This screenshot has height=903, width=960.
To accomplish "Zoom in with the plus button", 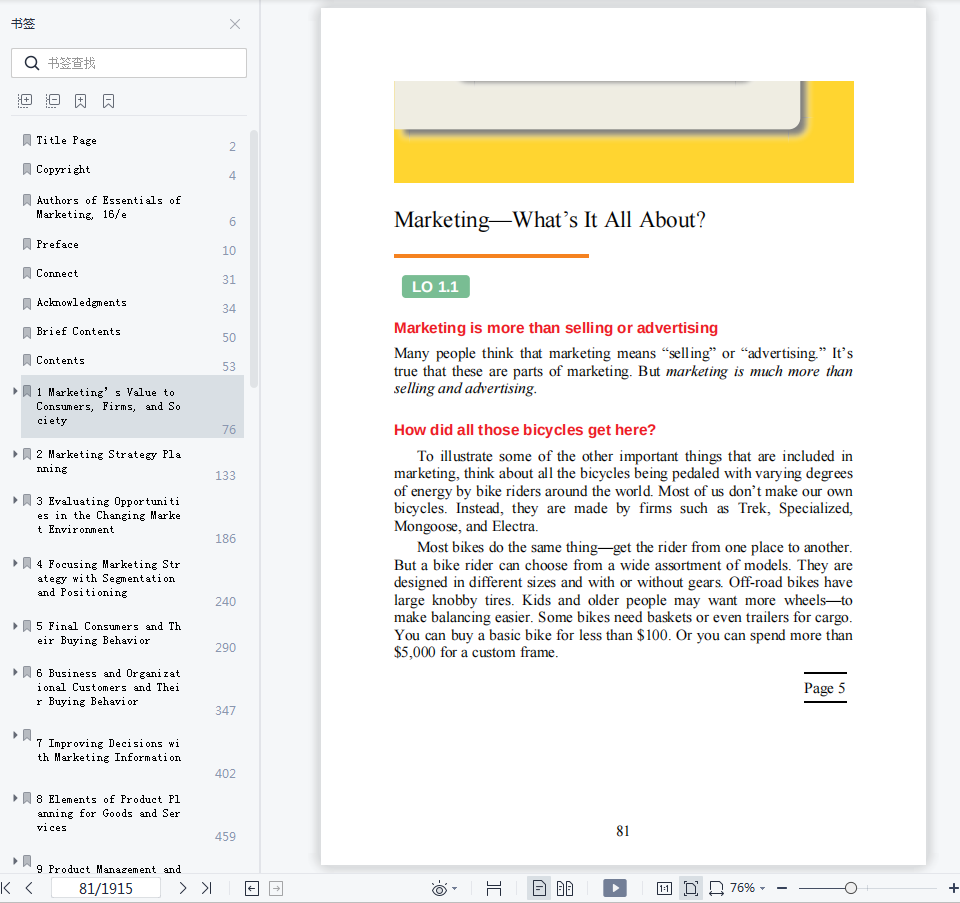I will click(953, 888).
